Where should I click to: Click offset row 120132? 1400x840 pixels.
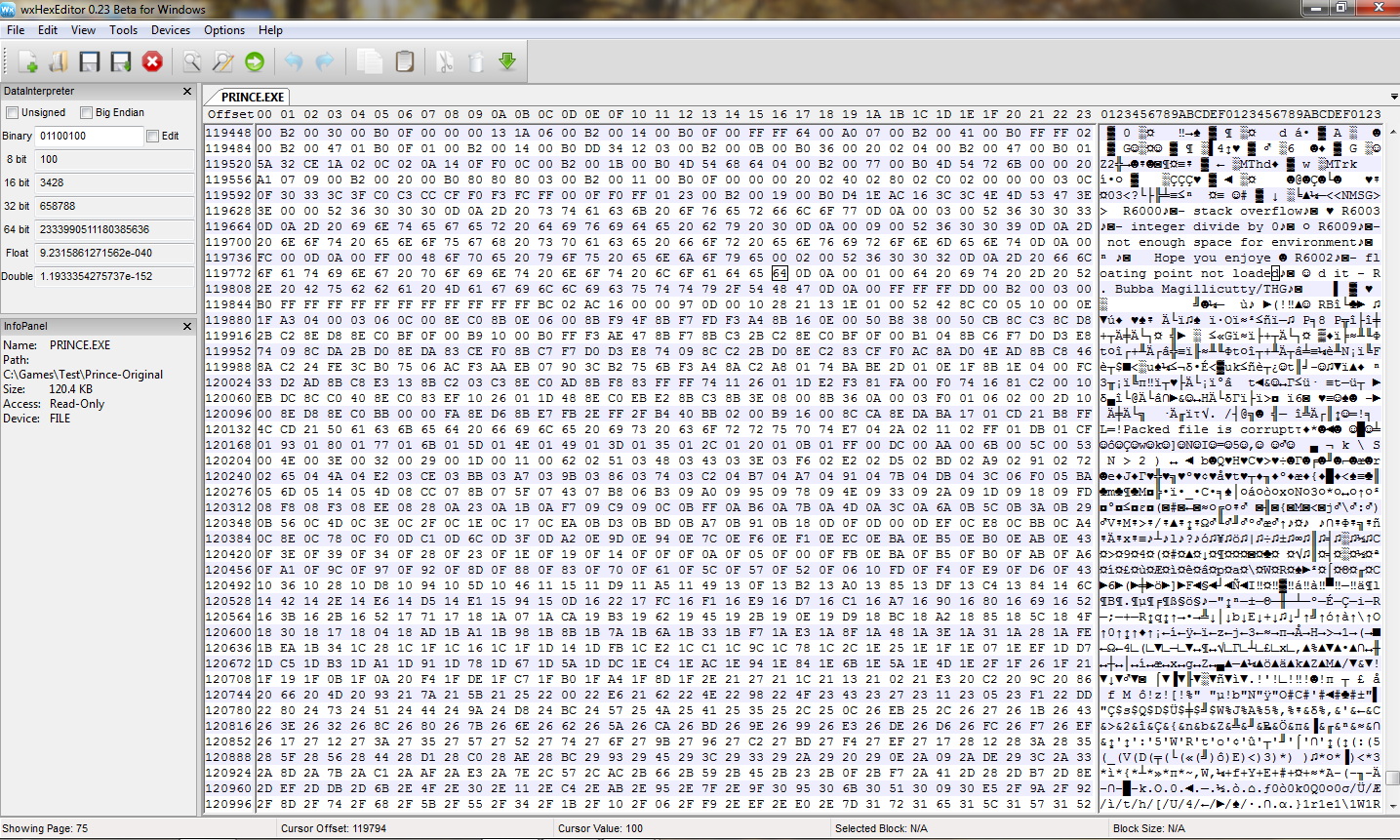[x=228, y=429]
